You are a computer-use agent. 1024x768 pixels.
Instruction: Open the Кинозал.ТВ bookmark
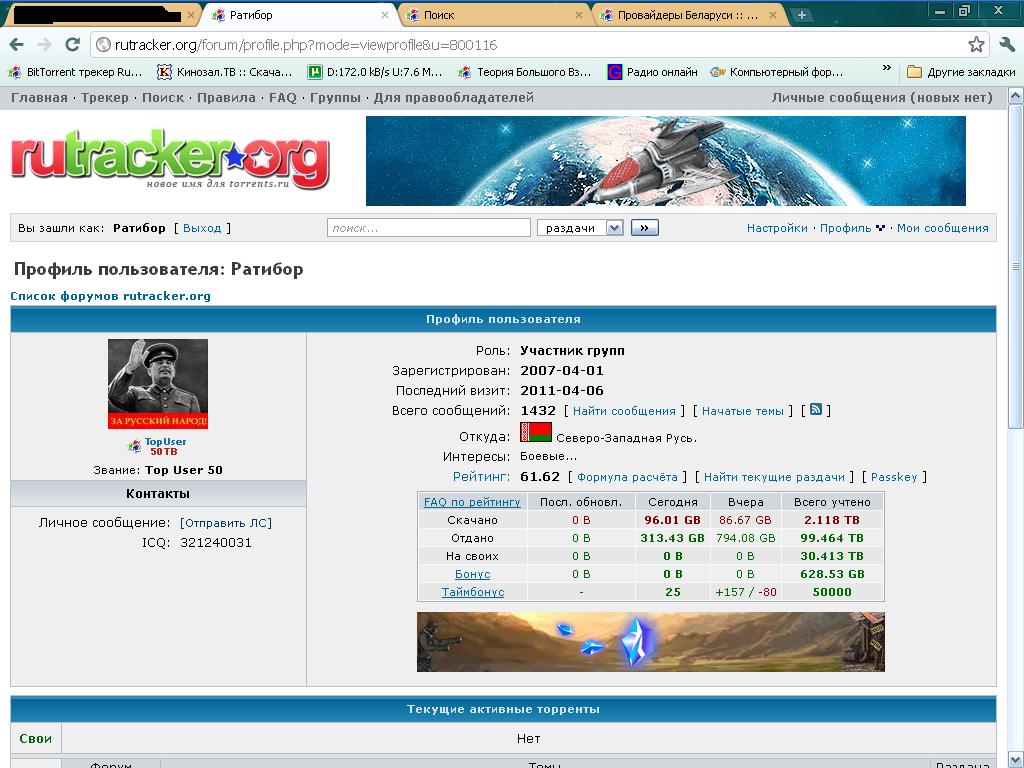[225, 72]
